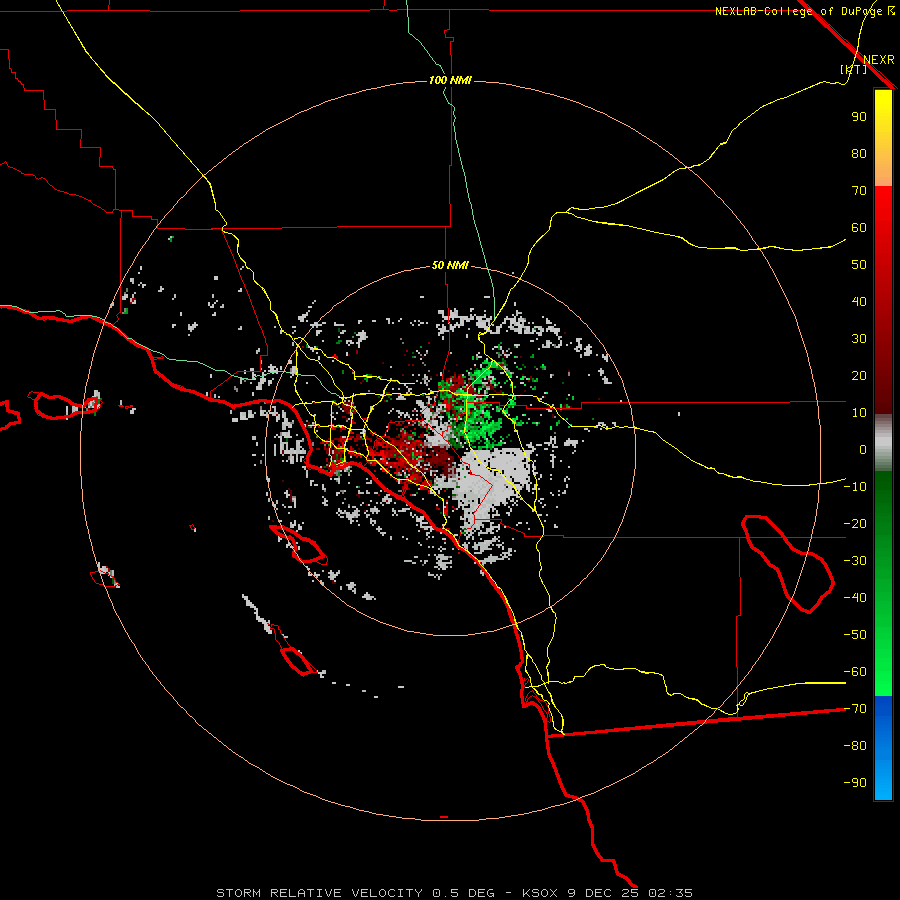Click the 80 value on the velocity scale
Image resolution: width=900 pixels, height=900 pixels.
pyautogui.click(x=859, y=154)
